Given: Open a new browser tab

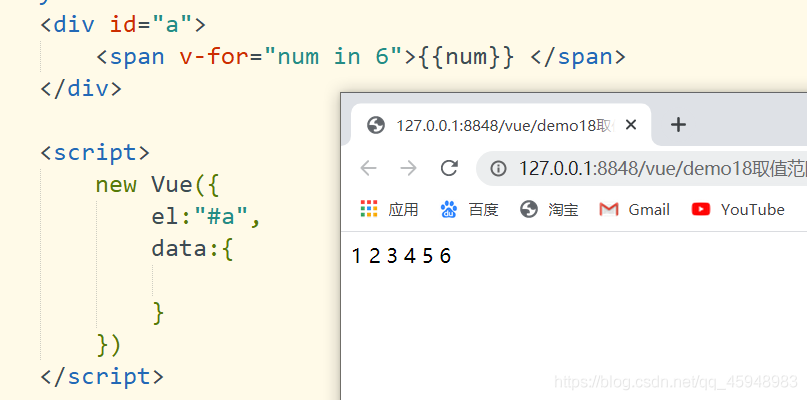Looking at the screenshot, I should click(678, 125).
